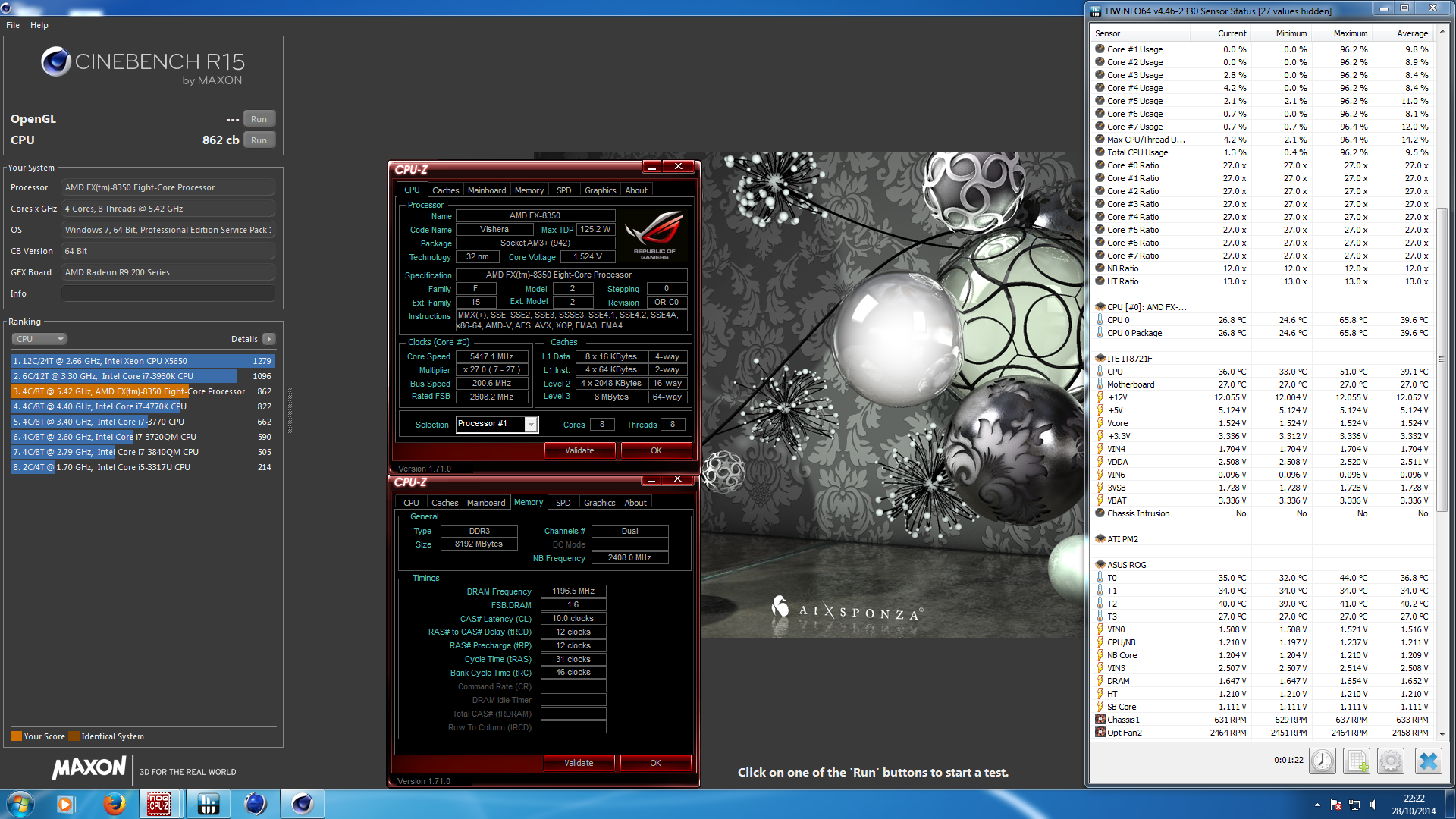Open About tab in top CPU-Z window

coord(636,190)
